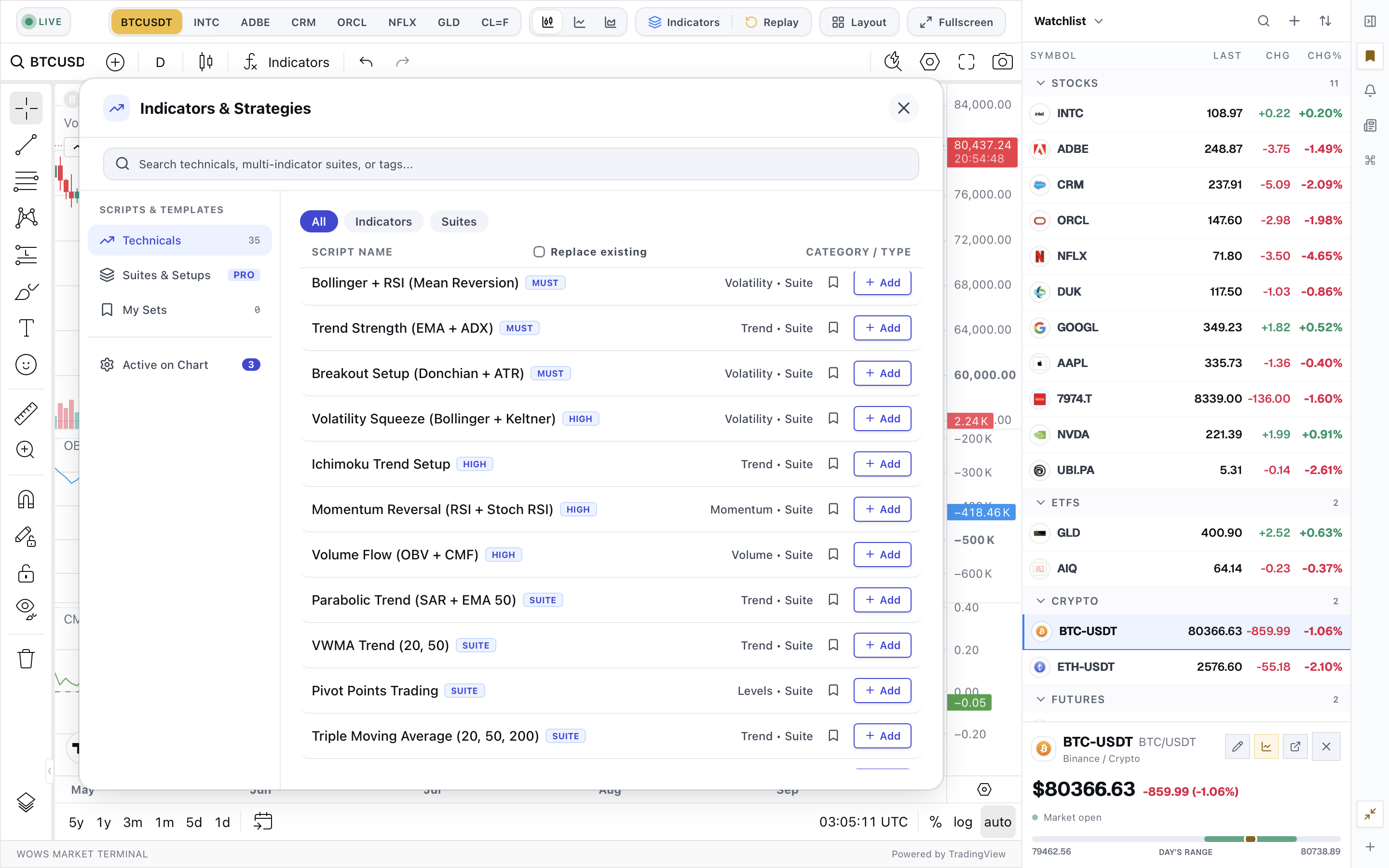This screenshot has width=1389, height=868.
Task: Open the Suites & Setups category
Action: pyautogui.click(x=179, y=275)
